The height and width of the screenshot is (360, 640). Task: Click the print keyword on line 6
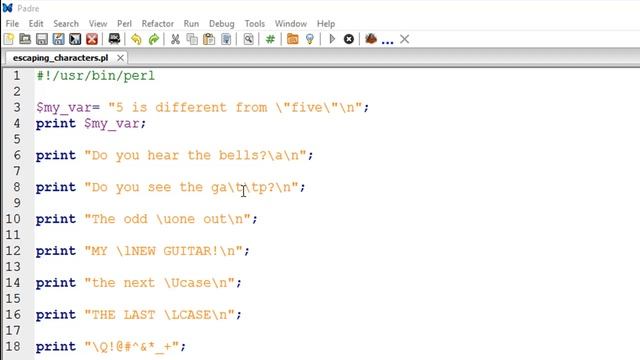point(56,156)
